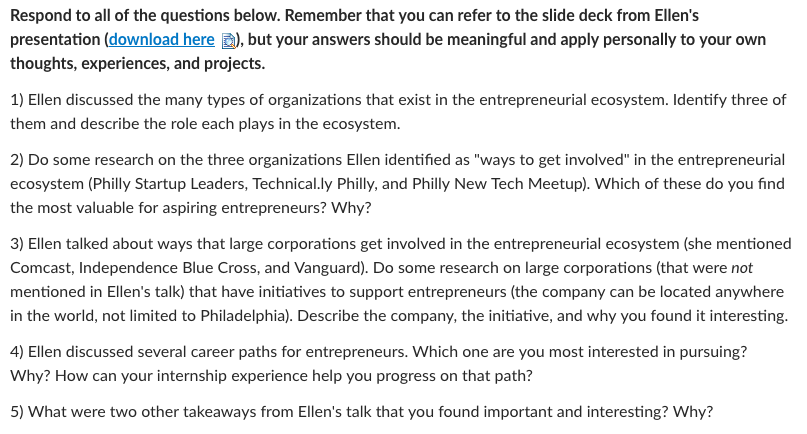Click question 5 about two other takeaways
The width and height of the screenshot is (807, 434).
[361, 412]
